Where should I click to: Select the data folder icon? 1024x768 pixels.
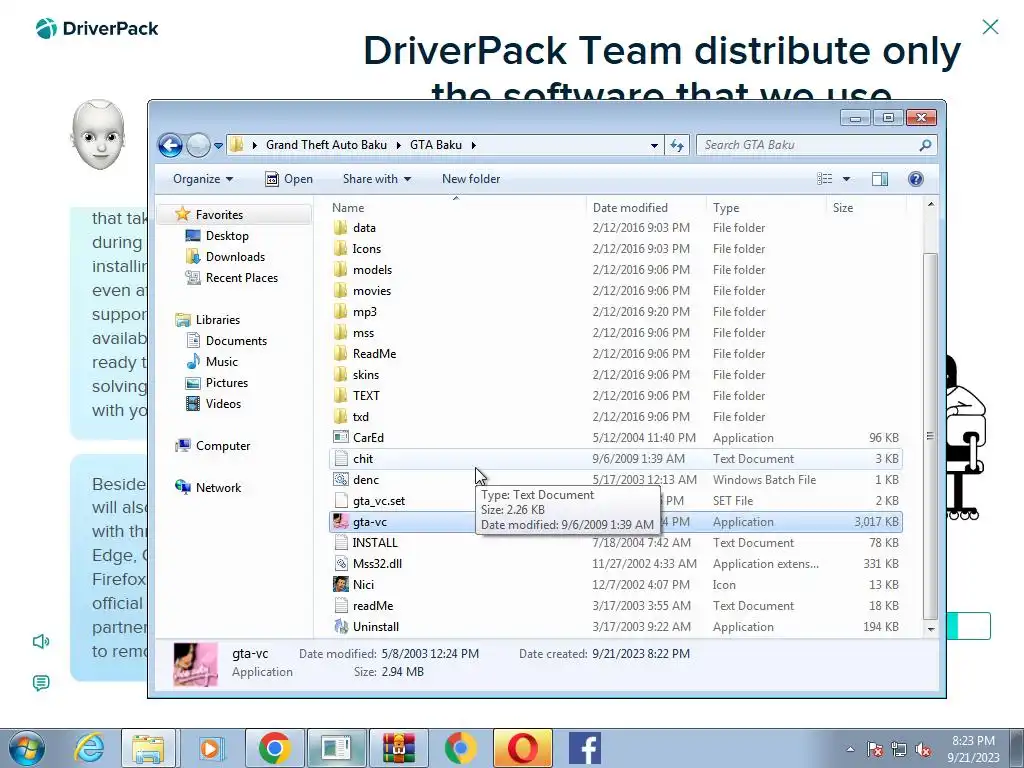(x=340, y=228)
